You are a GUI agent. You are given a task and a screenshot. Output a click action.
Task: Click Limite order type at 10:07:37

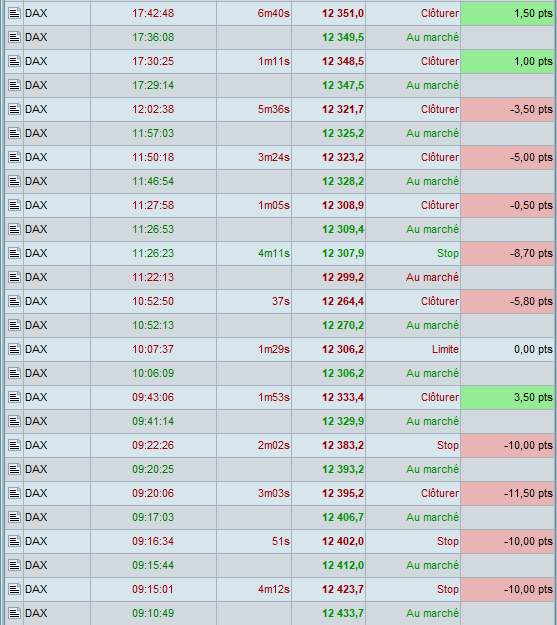click(445, 349)
